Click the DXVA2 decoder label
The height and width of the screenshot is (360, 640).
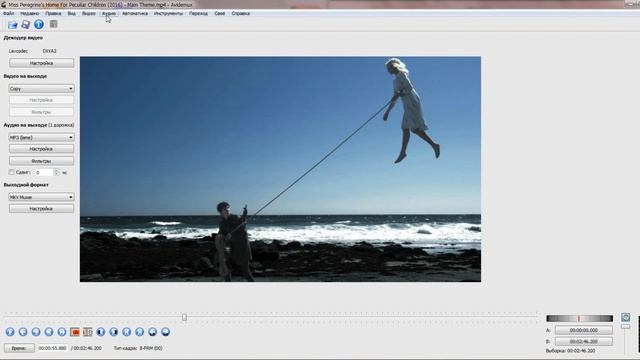coord(49,51)
